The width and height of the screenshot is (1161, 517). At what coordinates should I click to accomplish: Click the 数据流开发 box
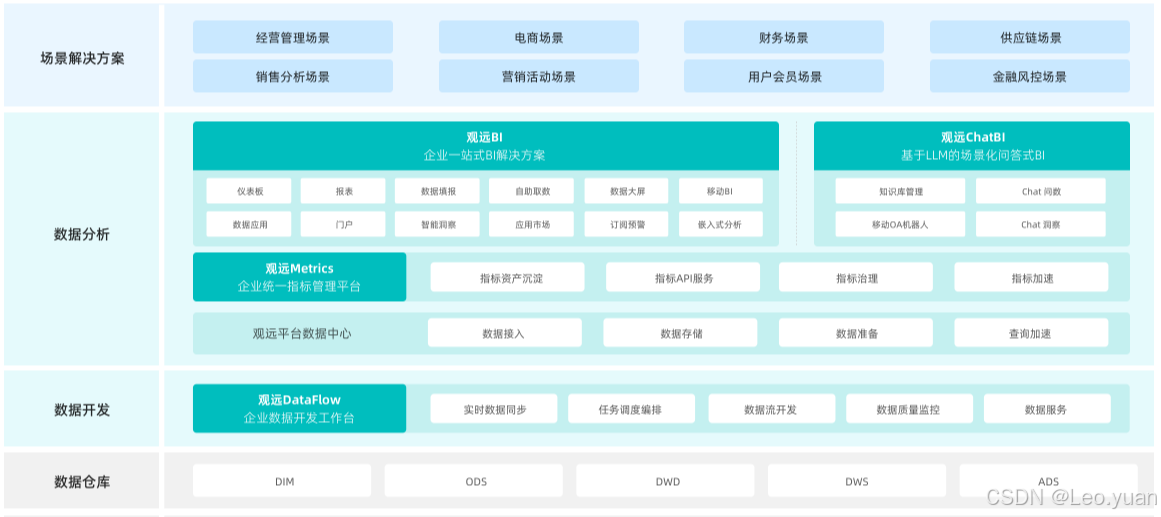[772, 409]
